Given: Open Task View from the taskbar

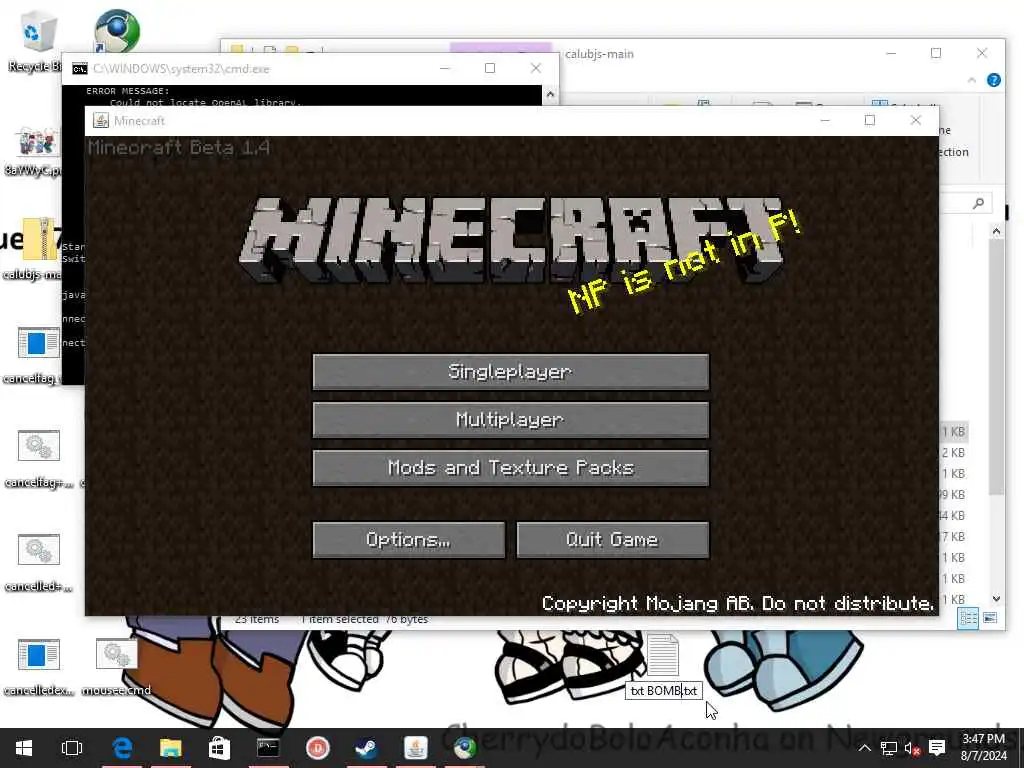Looking at the screenshot, I should coord(72,748).
